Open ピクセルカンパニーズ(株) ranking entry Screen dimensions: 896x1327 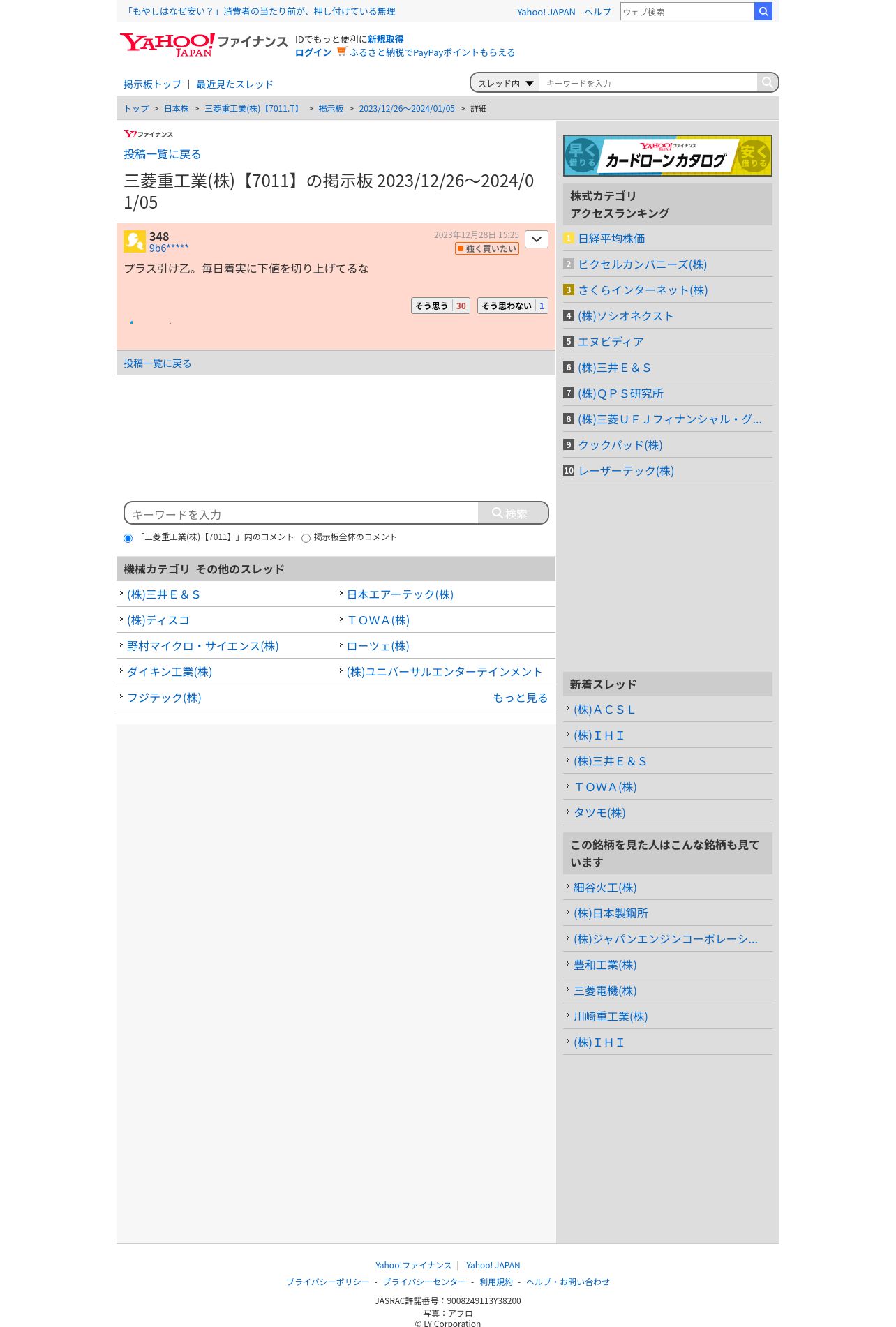pos(642,264)
